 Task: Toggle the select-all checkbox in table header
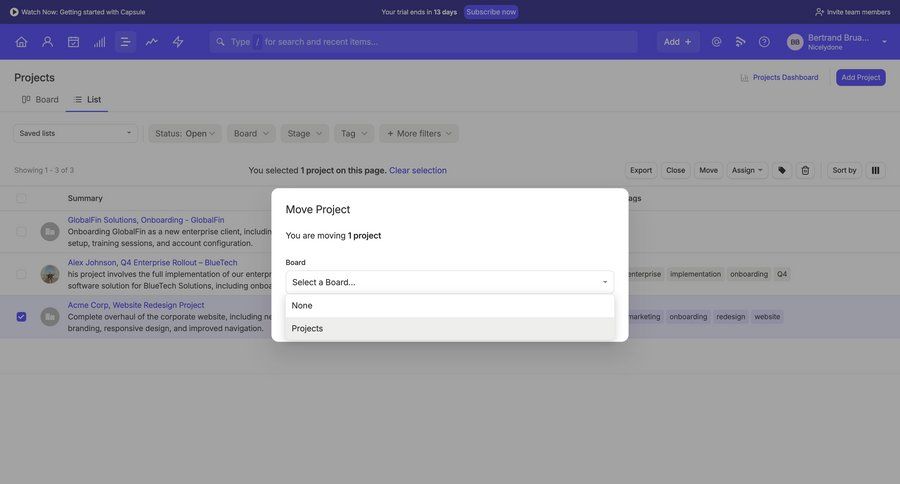(x=21, y=198)
